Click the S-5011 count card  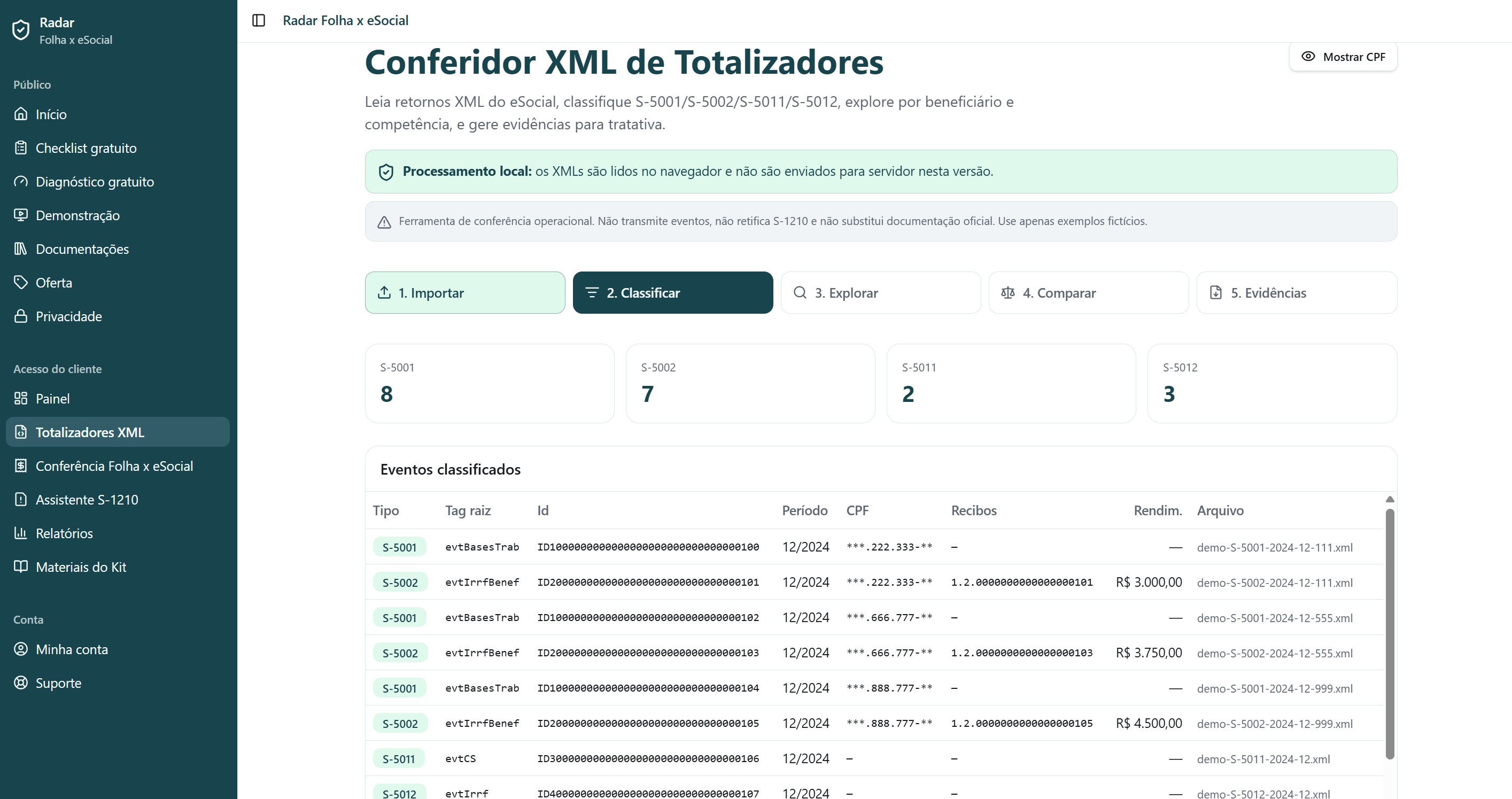(1011, 383)
